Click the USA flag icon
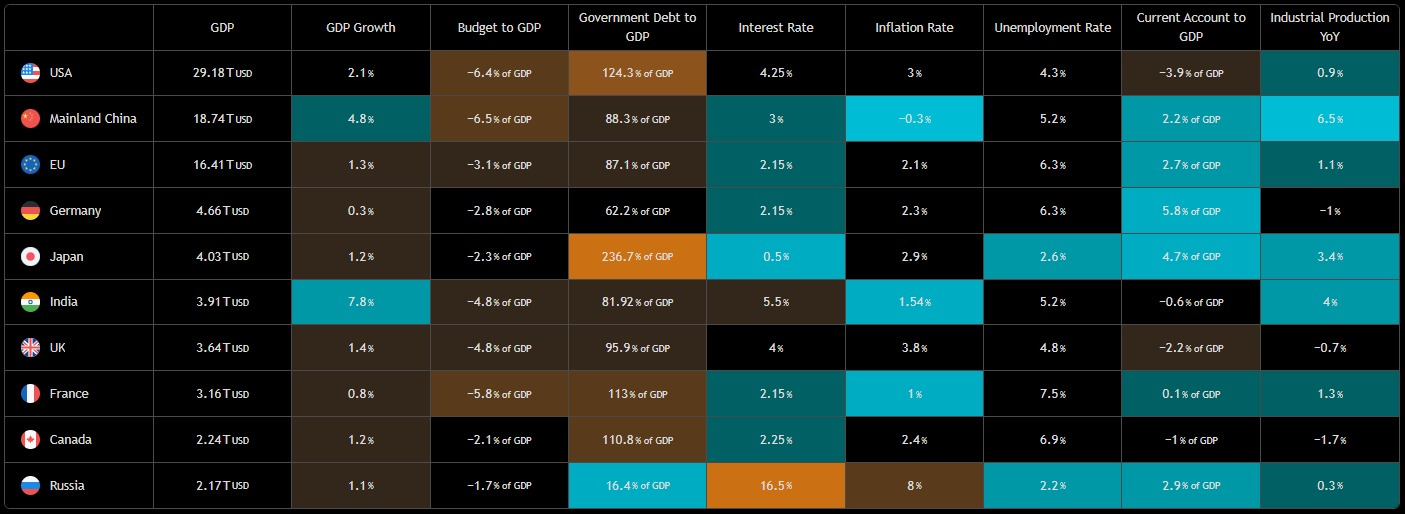Viewport: 1405px width, 514px height. tap(30, 73)
